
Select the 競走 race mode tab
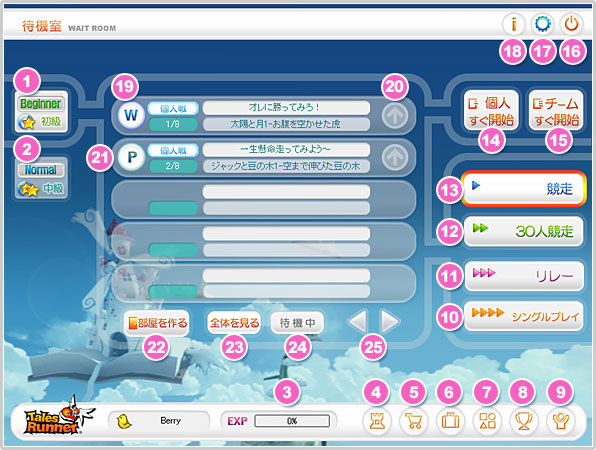(x=524, y=189)
